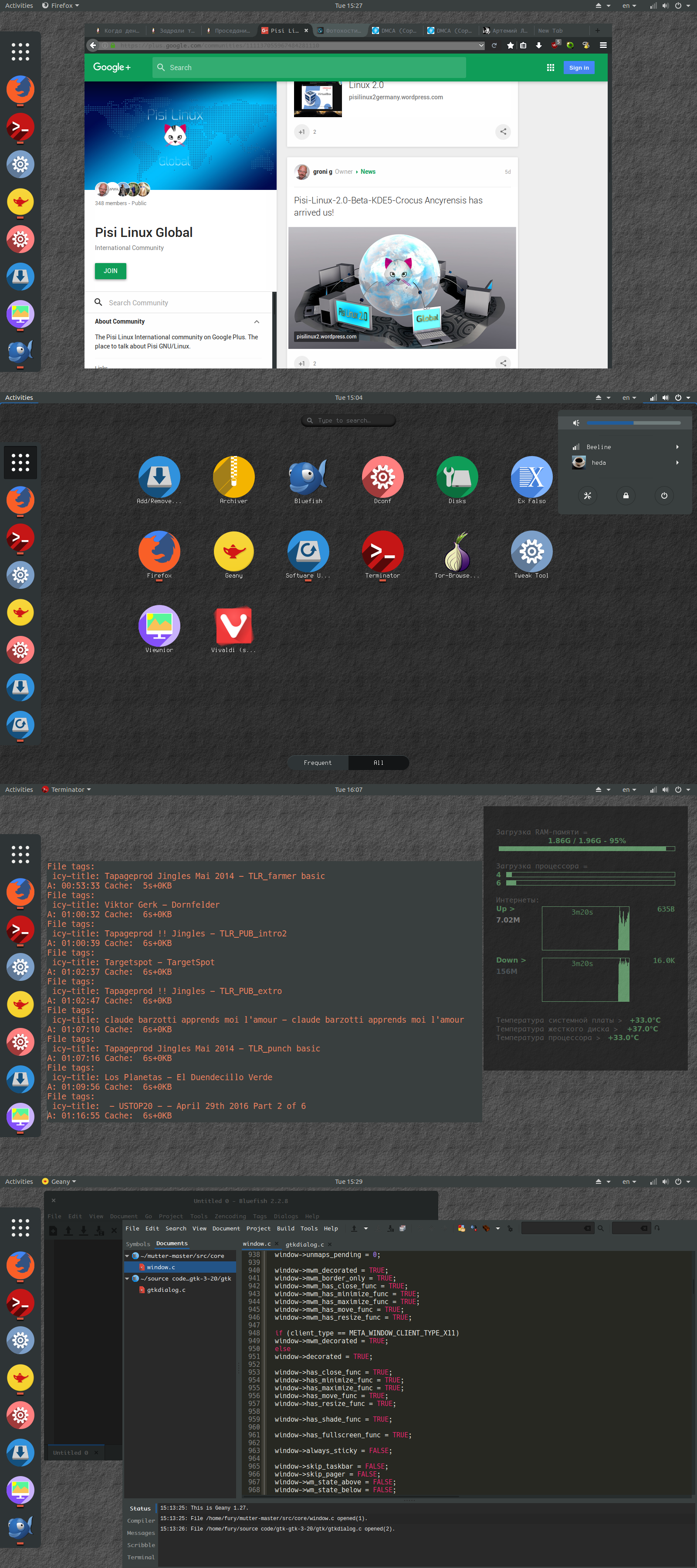Image resolution: width=697 pixels, height=1568 pixels.
Task: Launch Ex Falso from the applications grid
Action: click(x=531, y=480)
